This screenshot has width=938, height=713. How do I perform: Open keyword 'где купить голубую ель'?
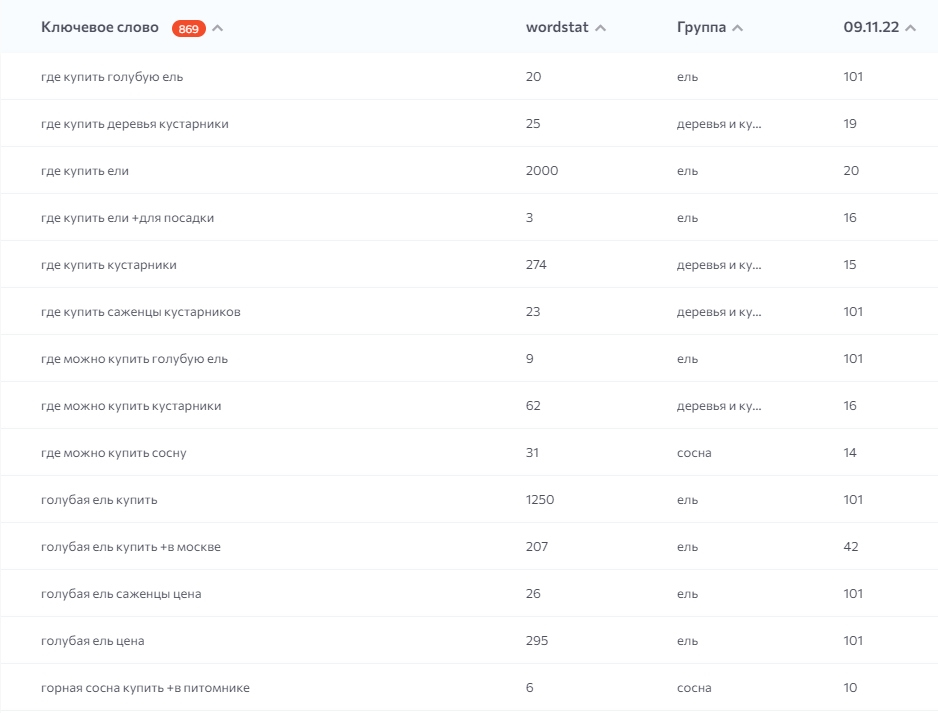click(x=111, y=77)
